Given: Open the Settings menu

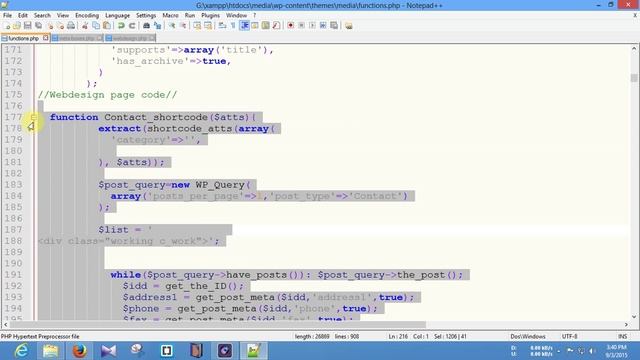Looking at the screenshot, I should 146,15.
